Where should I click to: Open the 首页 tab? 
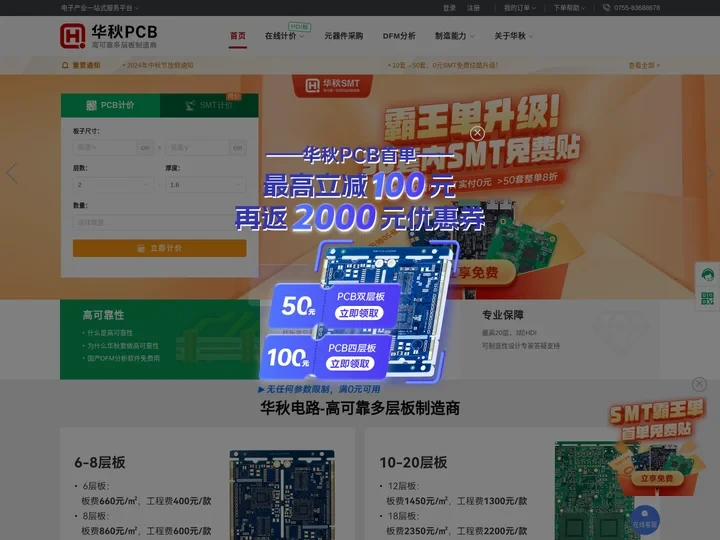(x=237, y=36)
